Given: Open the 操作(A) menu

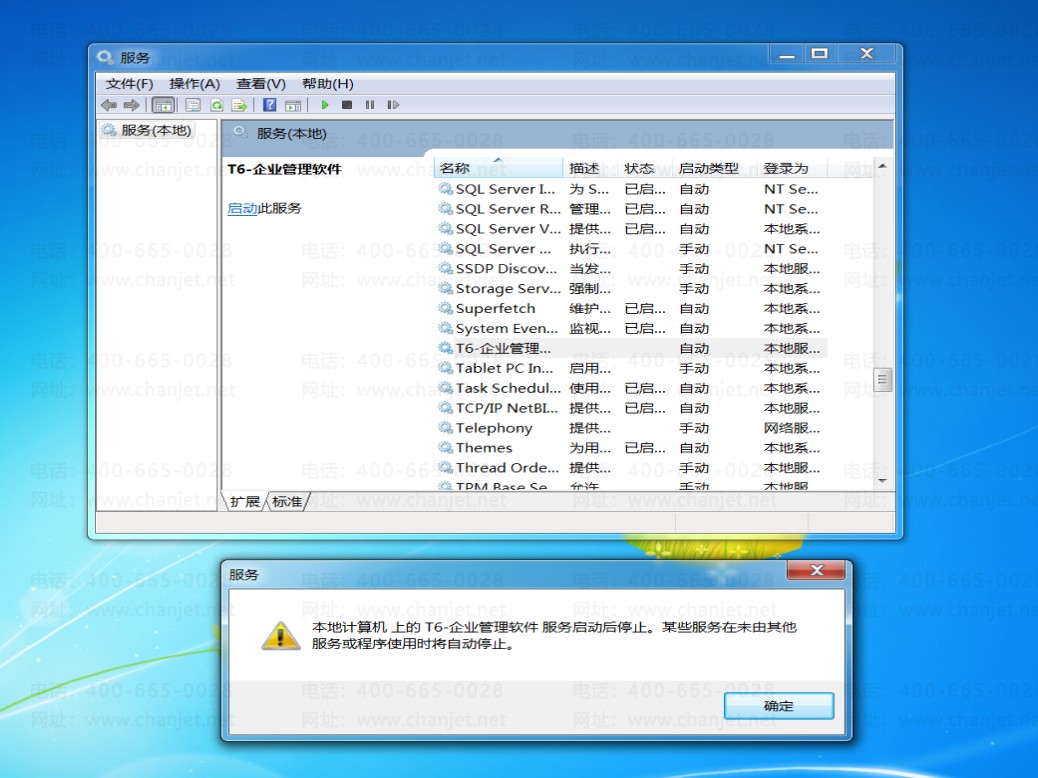Looking at the screenshot, I should coord(194,84).
